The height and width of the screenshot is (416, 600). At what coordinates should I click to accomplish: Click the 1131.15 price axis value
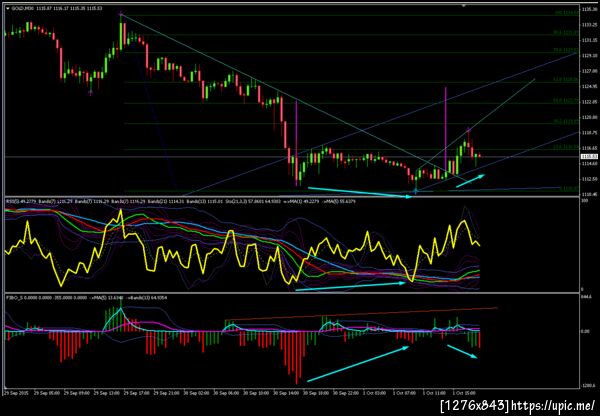[588, 40]
